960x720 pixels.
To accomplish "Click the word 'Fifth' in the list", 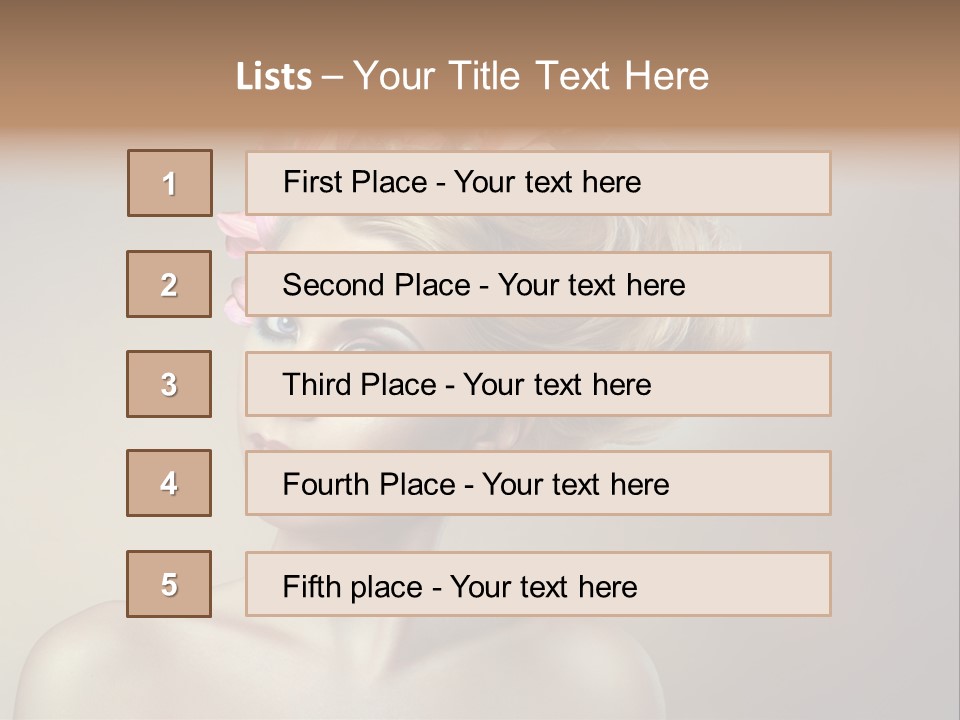I will click(x=312, y=586).
